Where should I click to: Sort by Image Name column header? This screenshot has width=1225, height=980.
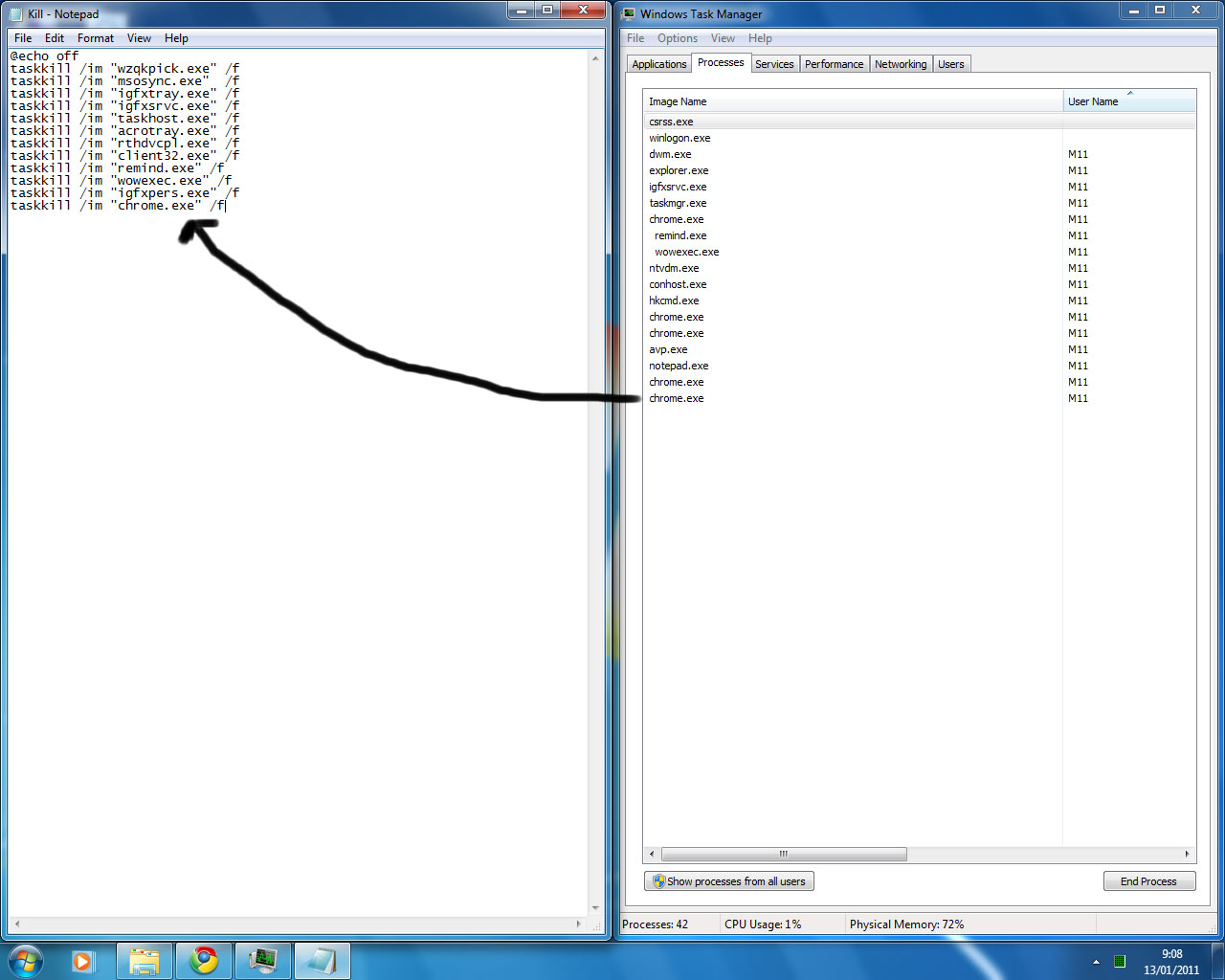853,101
